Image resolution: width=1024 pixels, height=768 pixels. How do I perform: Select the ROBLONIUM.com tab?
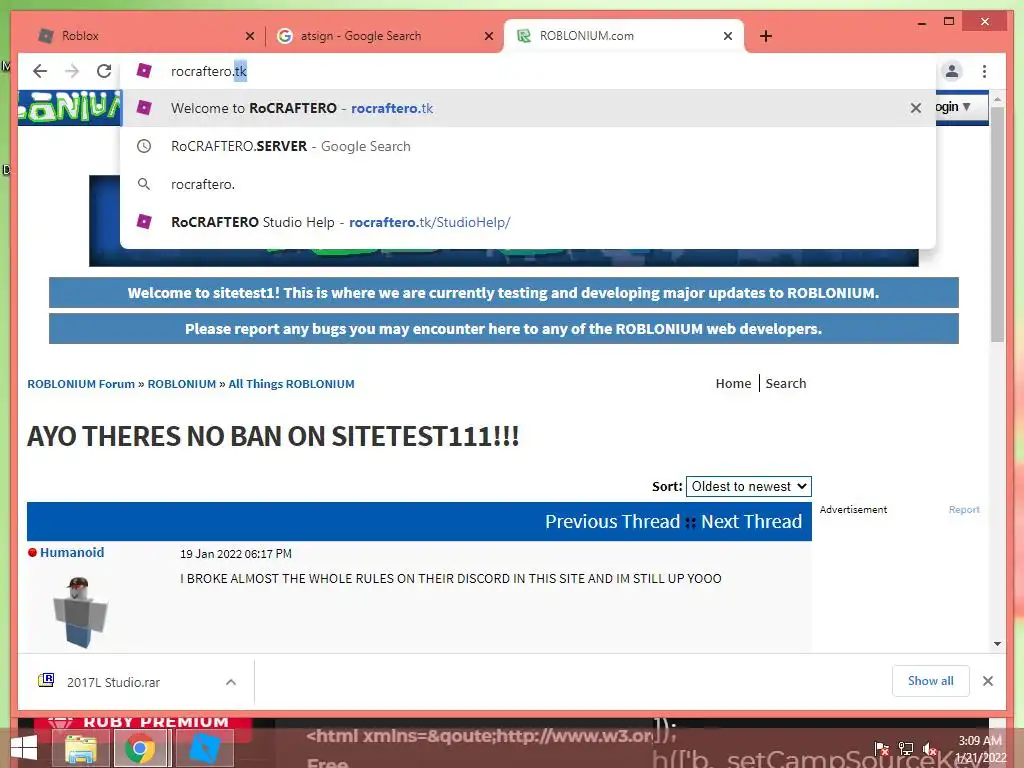624,36
